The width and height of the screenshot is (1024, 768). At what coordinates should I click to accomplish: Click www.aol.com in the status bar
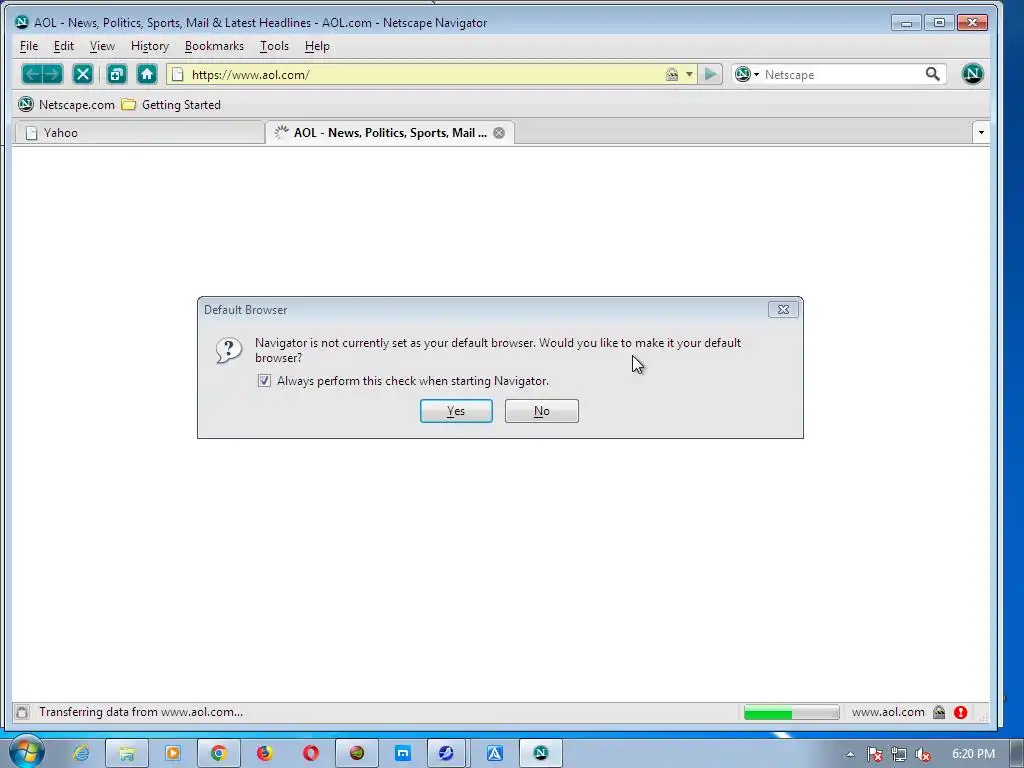click(888, 712)
